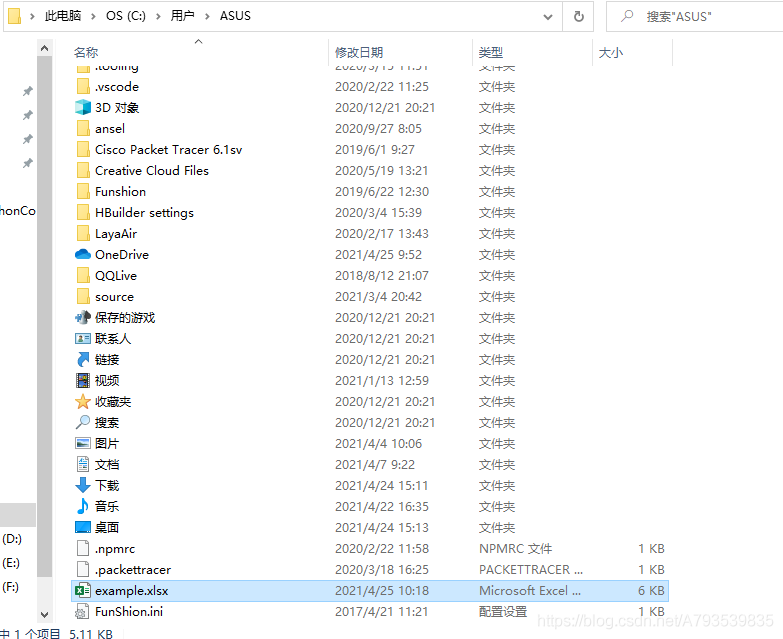Open the example.xlsx Excel file icon
783x639 pixels.
tap(82, 591)
